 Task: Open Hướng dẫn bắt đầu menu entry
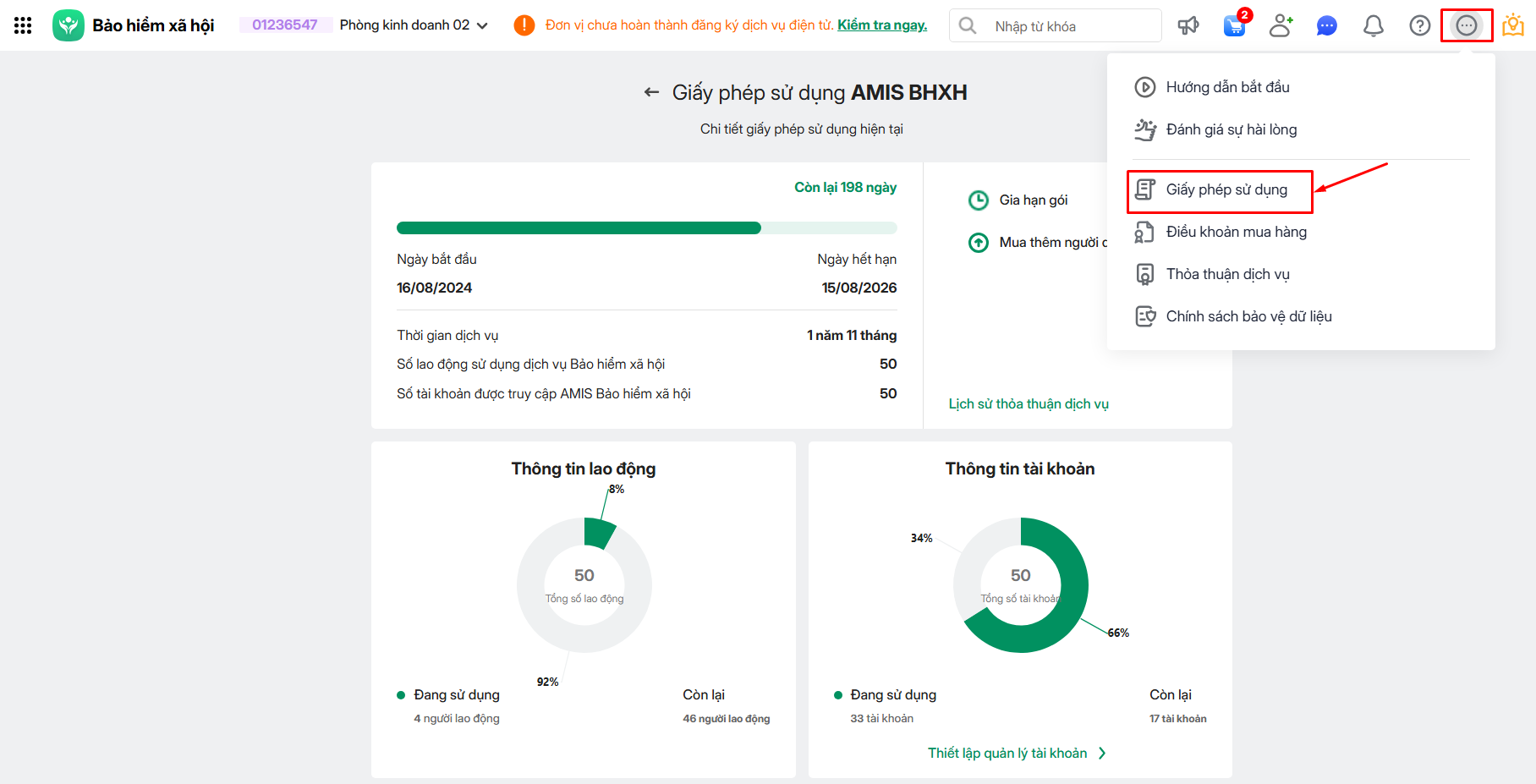(1227, 87)
